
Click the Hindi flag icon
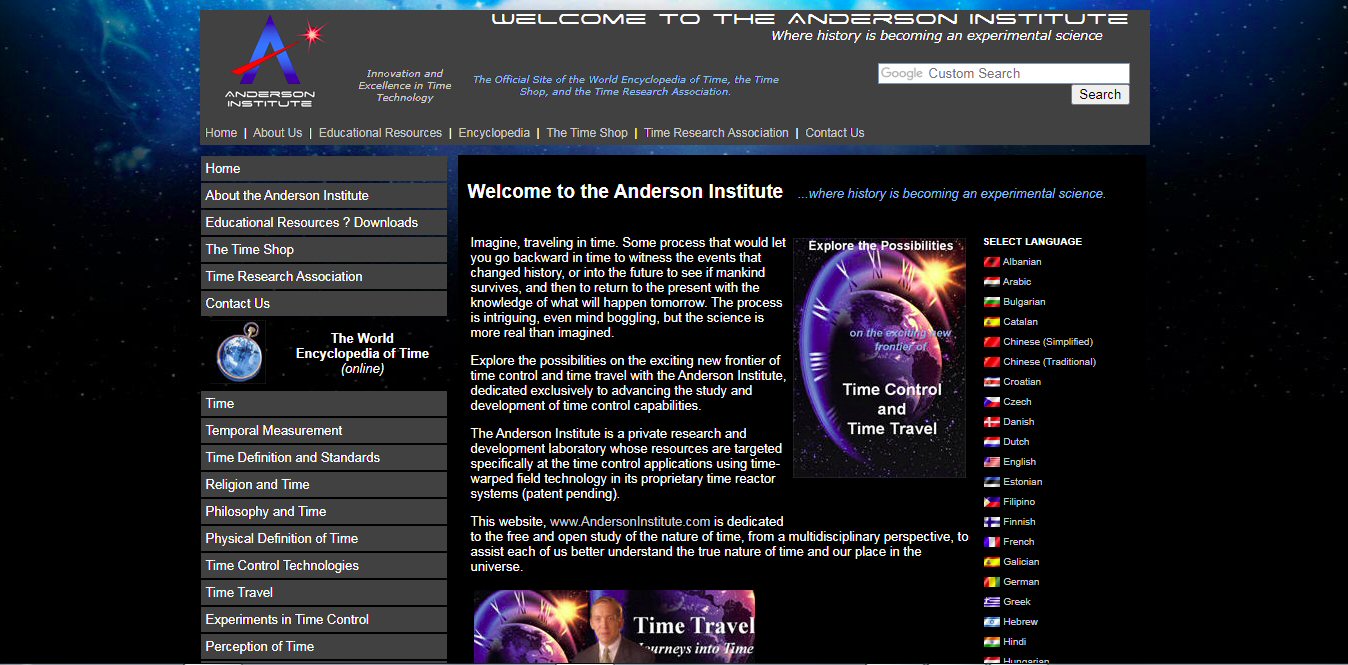click(992, 642)
